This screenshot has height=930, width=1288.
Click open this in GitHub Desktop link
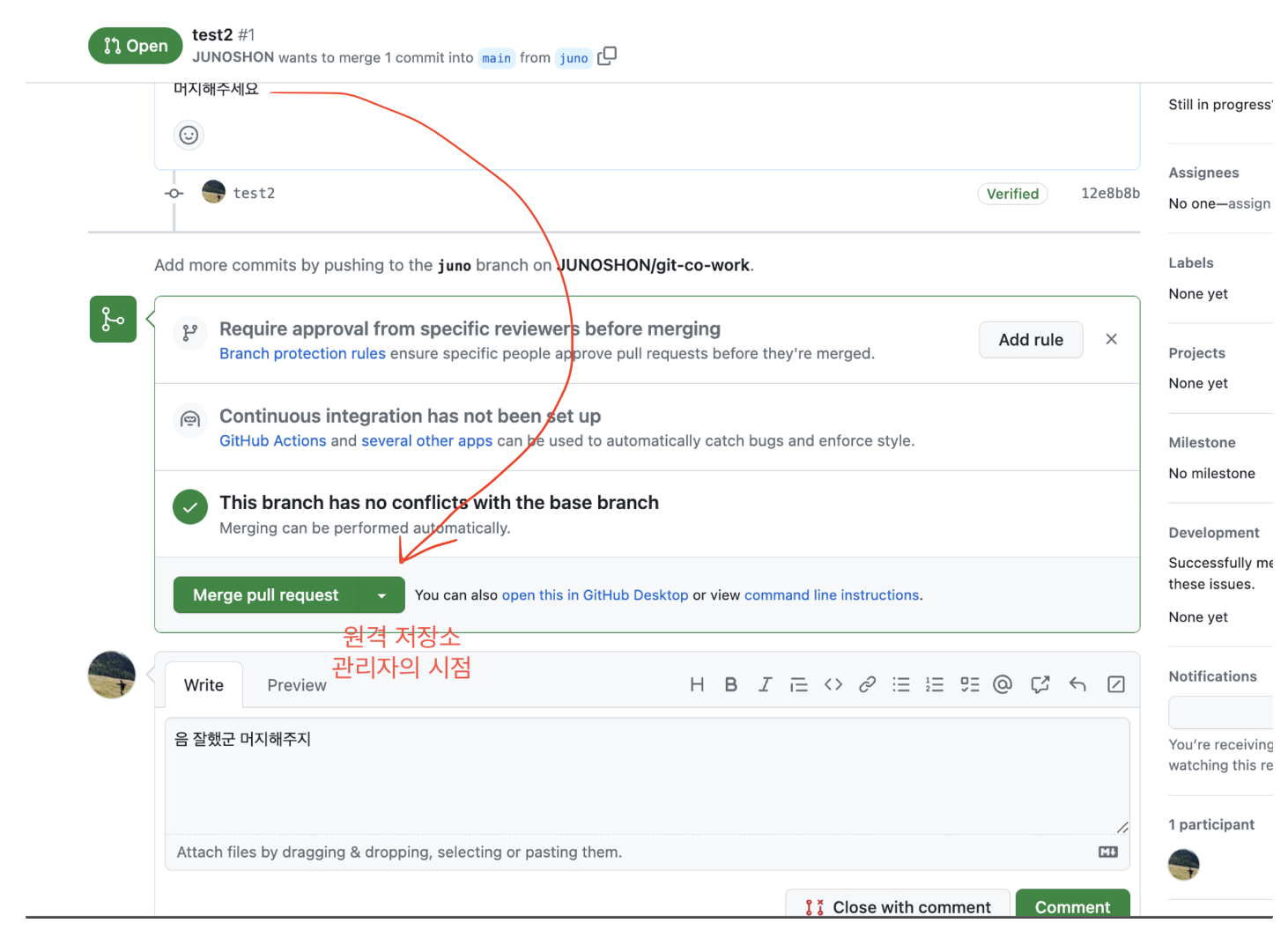click(595, 595)
